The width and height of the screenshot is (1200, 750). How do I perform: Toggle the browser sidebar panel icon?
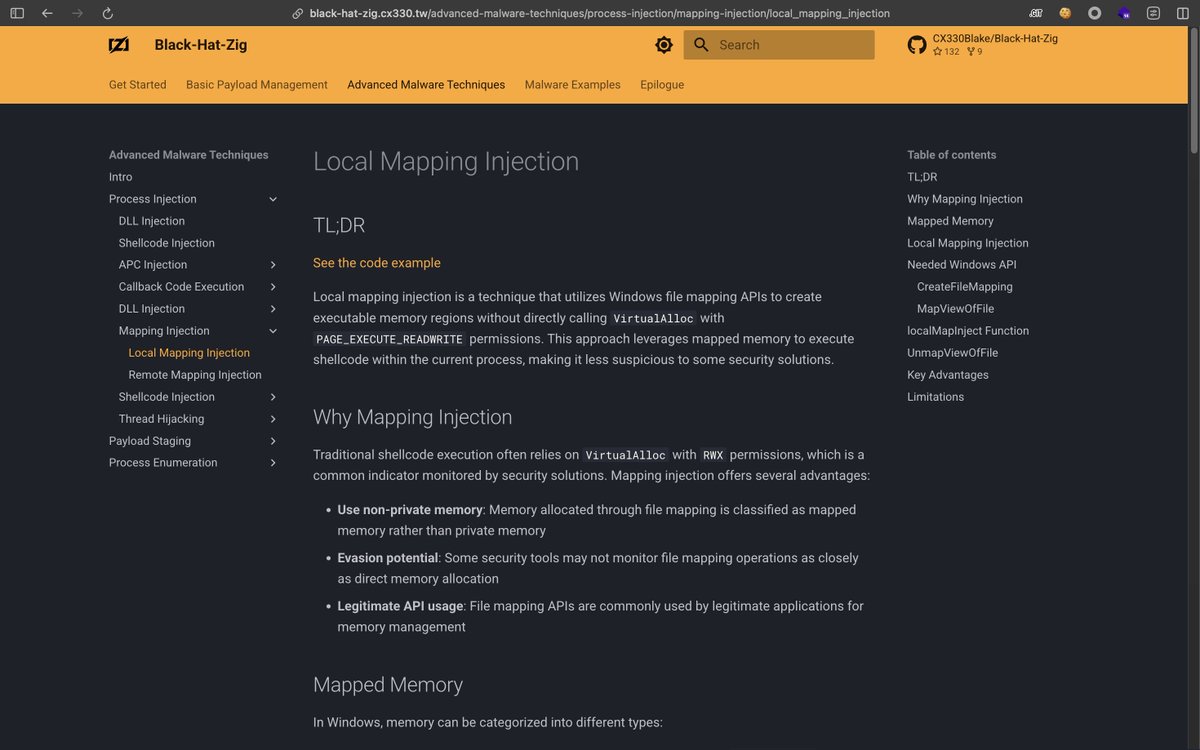[x=17, y=13]
